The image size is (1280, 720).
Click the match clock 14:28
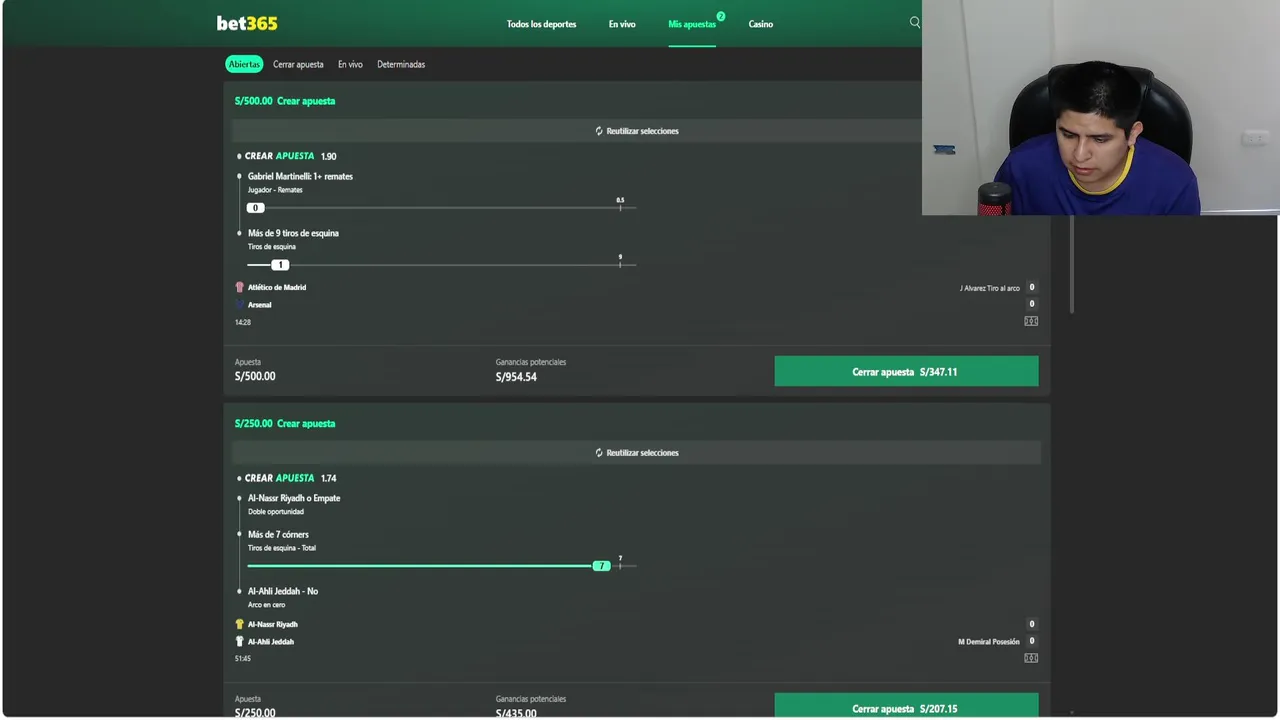[243, 322]
